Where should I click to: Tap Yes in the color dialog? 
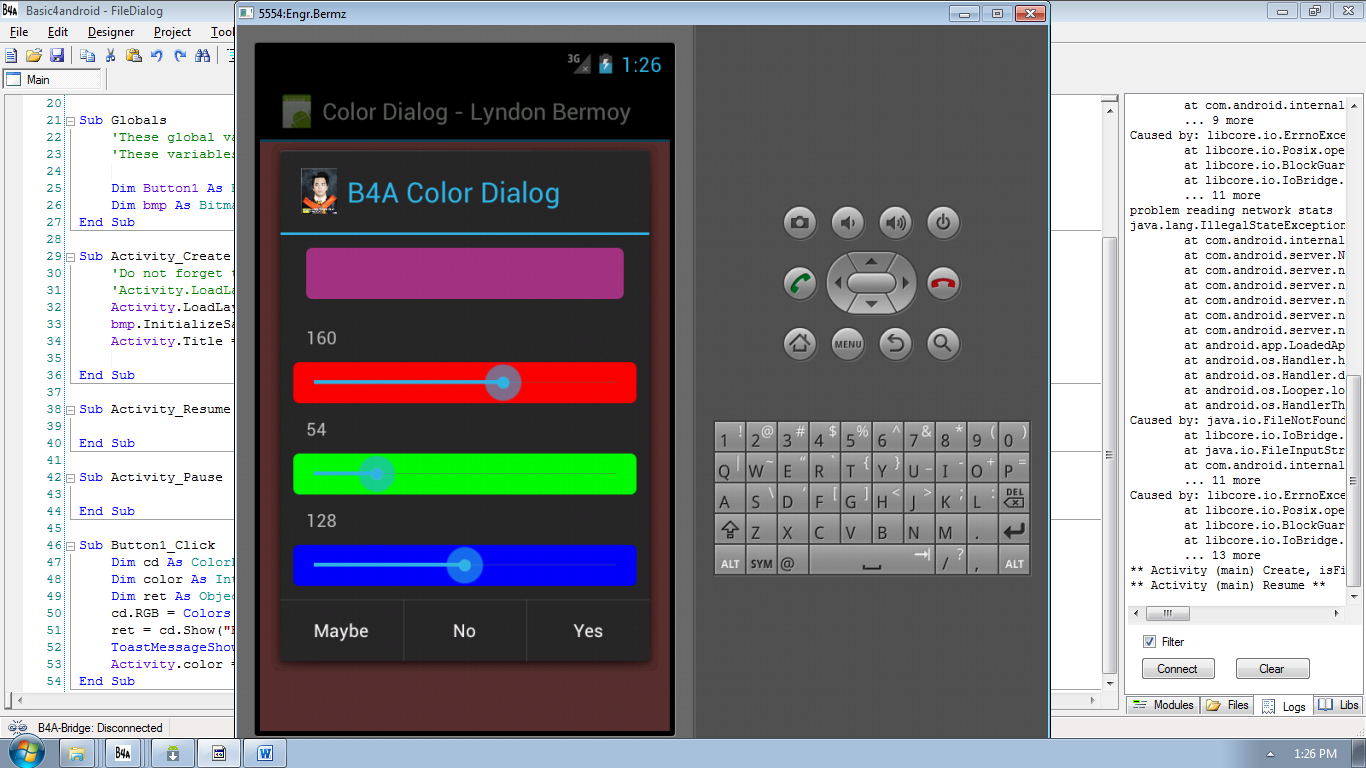(x=588, y=631)
